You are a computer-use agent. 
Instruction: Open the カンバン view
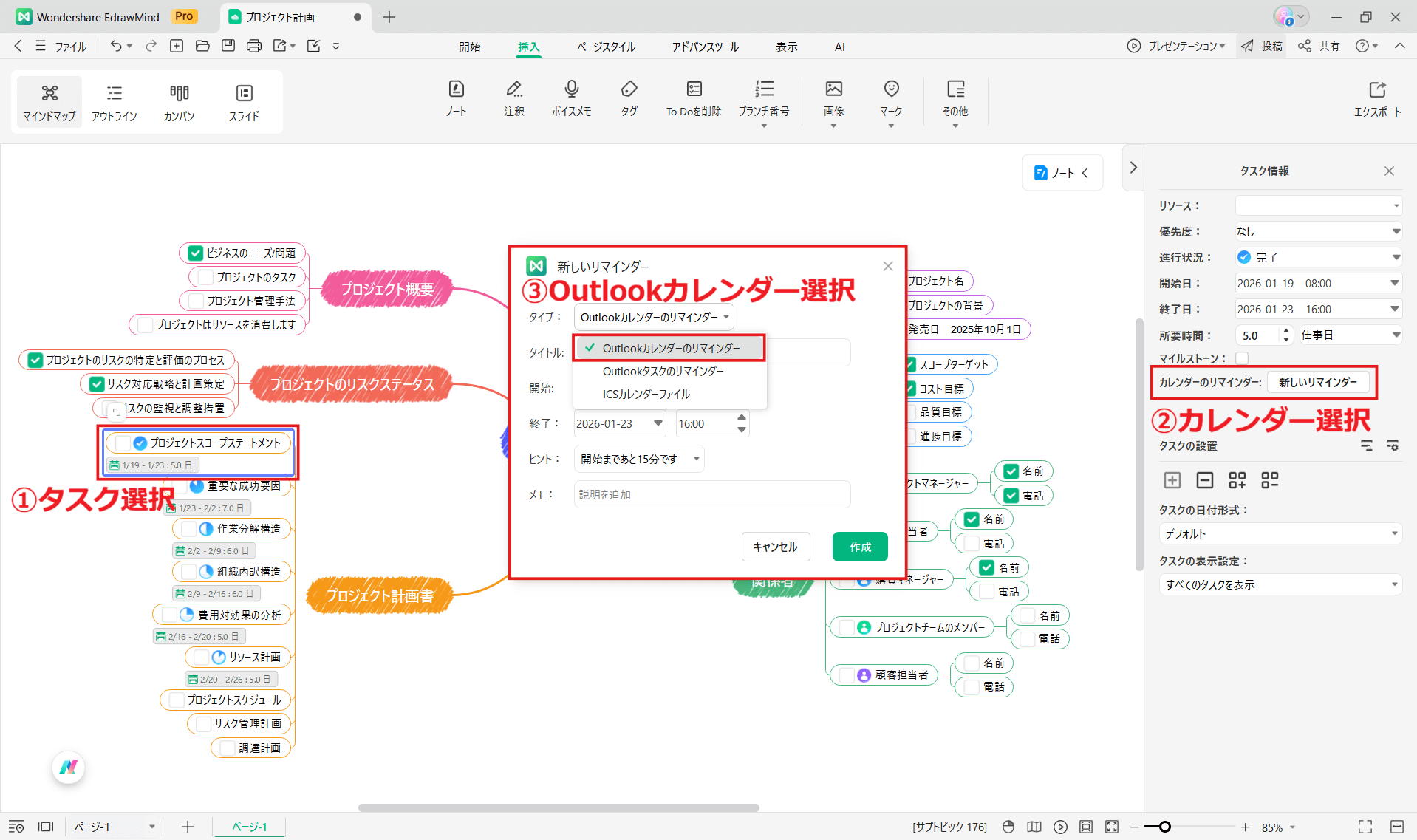pyautogui.click(x=178, y=101)
